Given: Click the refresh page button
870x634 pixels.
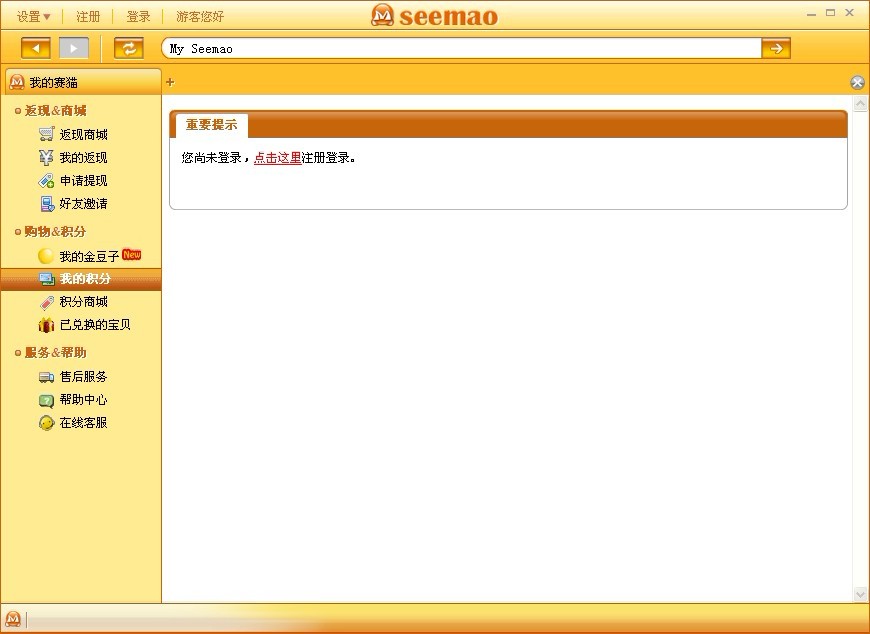Looking at the screenshot, I should pos(129,48).
